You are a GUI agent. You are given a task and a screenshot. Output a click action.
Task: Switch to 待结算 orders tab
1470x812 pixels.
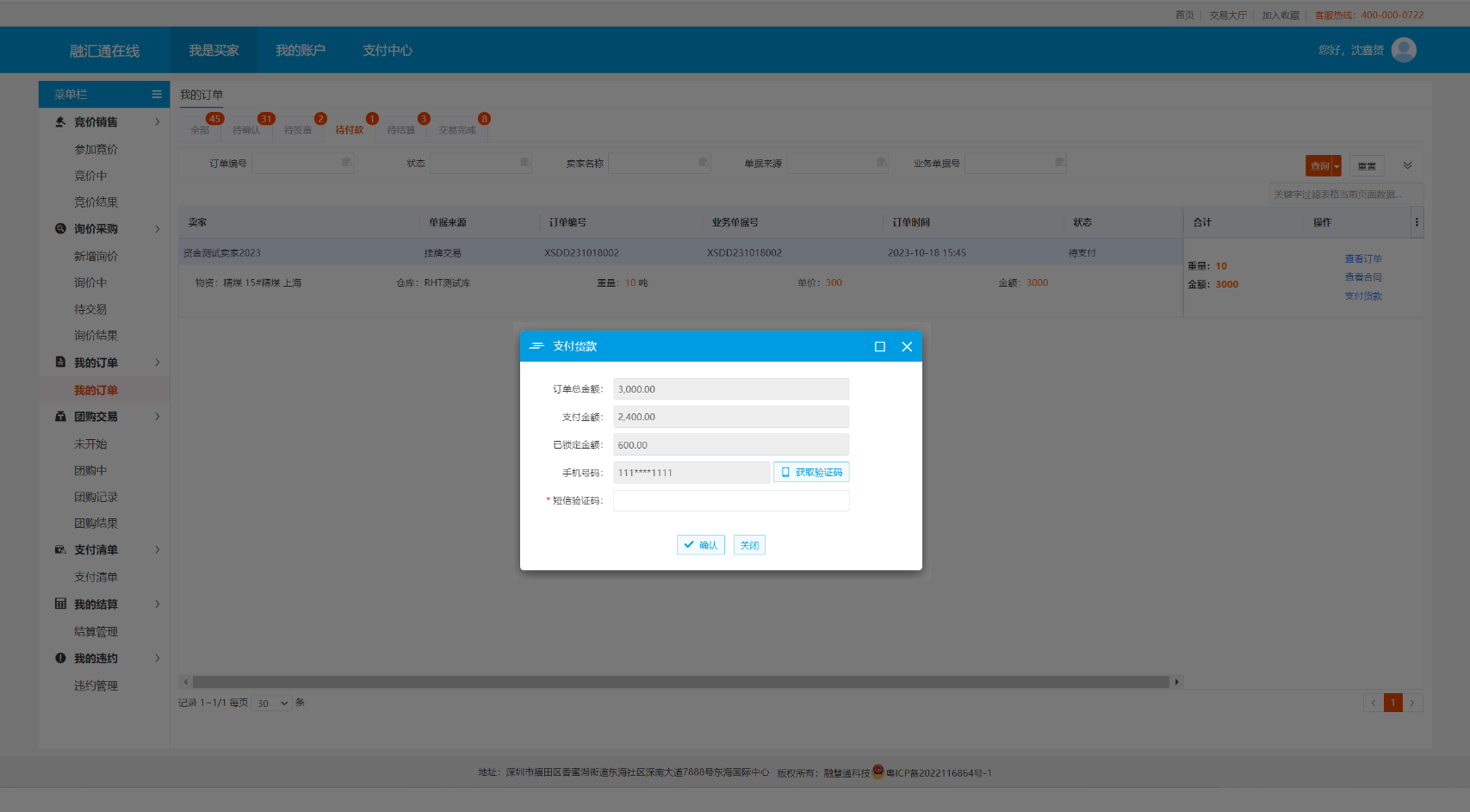(401, 130)
